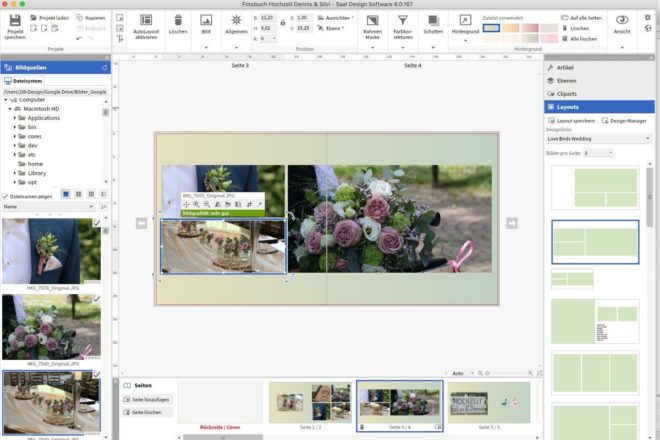The image size is (660, 440).
Task: Click the sort order icon beside Name
Action: click(x=104, y=207)
